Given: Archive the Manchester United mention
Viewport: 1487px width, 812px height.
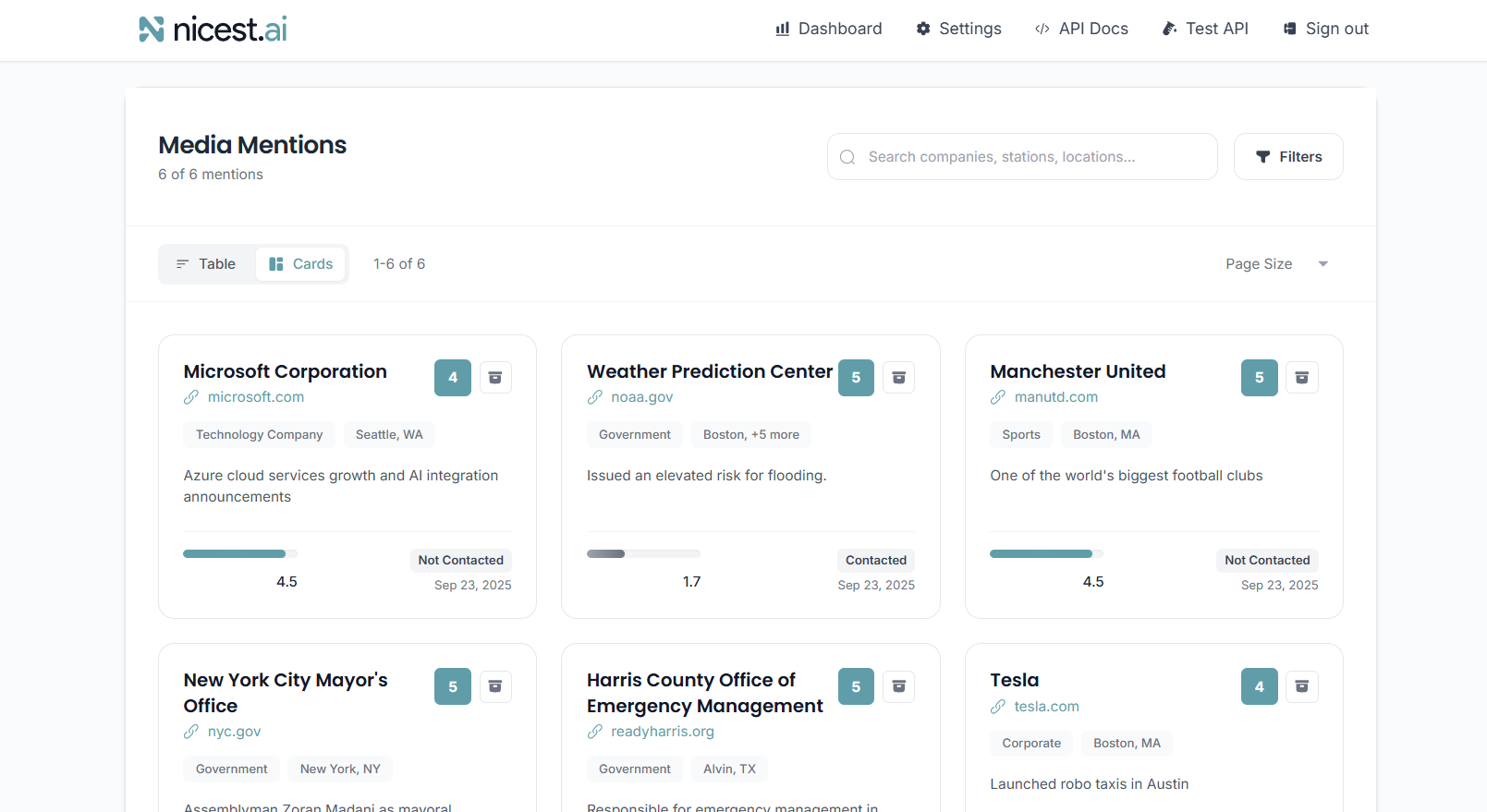Looking at the screenshot, I should pos(1302,378).
